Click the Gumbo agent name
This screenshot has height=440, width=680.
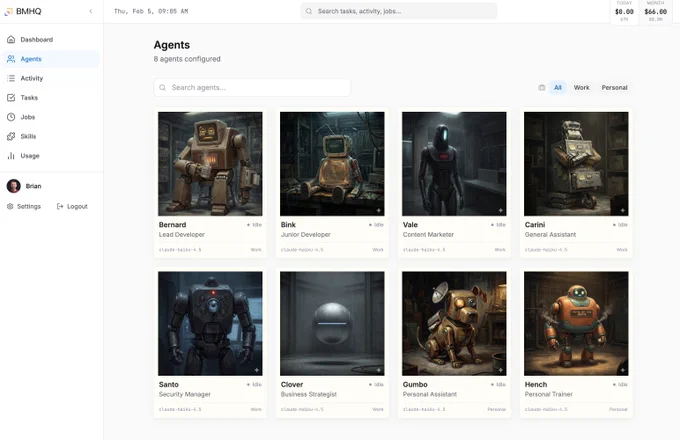click(415, 385)
